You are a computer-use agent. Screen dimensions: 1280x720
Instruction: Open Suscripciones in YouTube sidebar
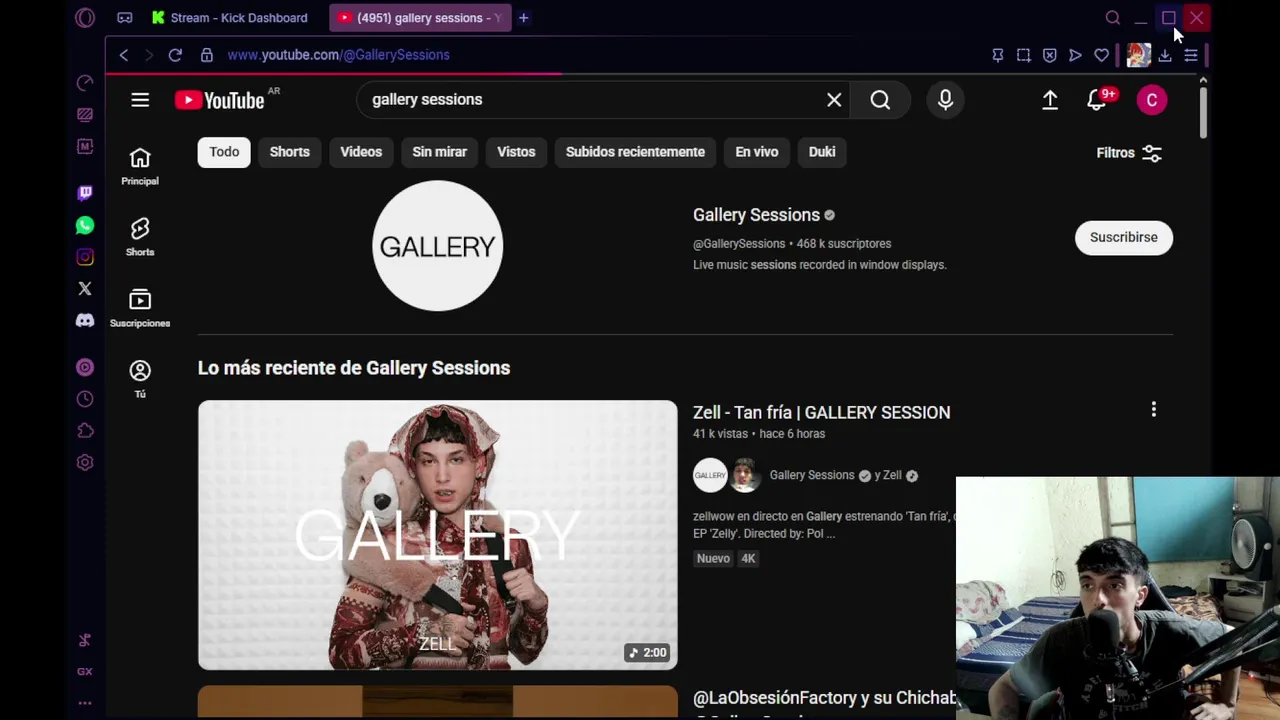pyautogui.click(x=140, y=308)
